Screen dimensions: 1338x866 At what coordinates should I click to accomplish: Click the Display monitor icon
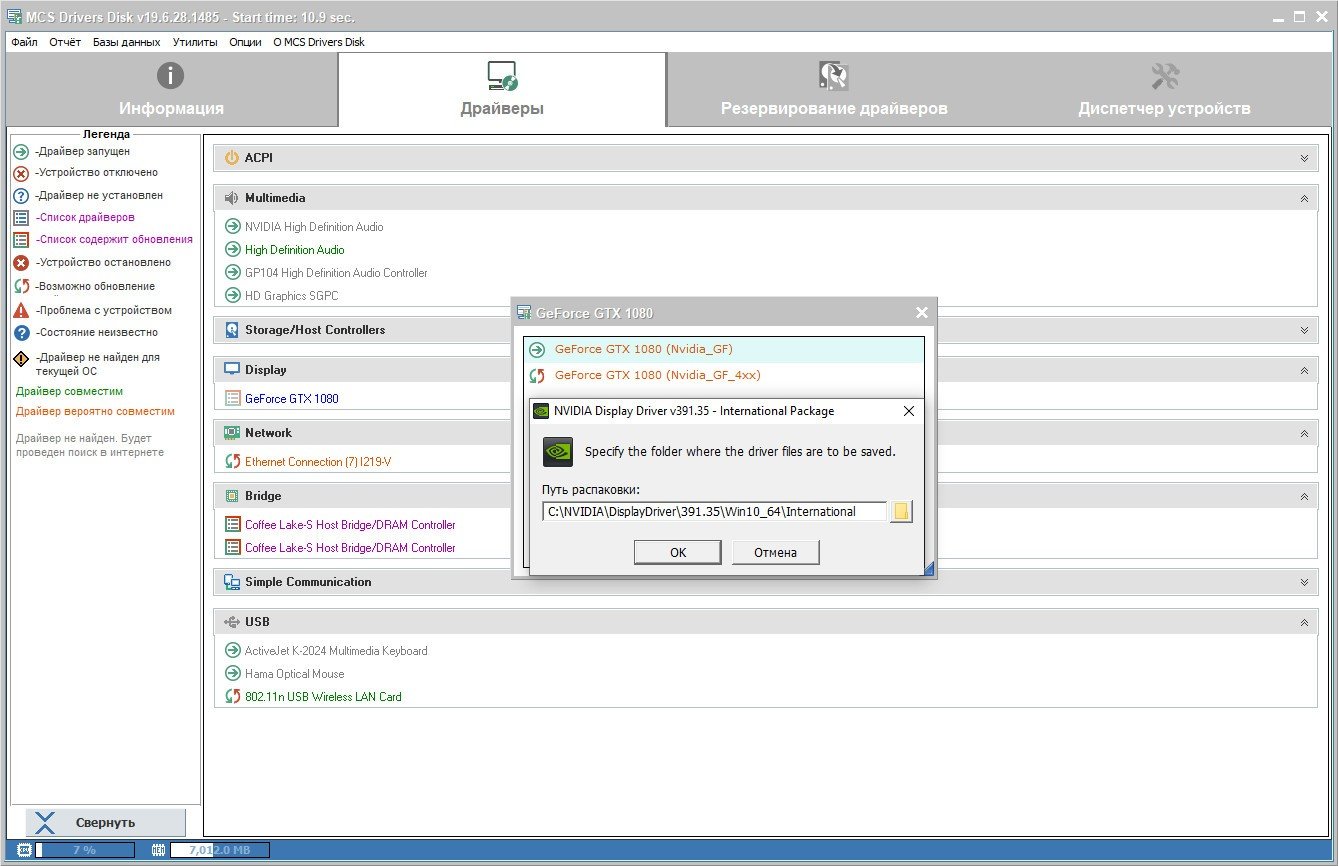pos(232,370)
